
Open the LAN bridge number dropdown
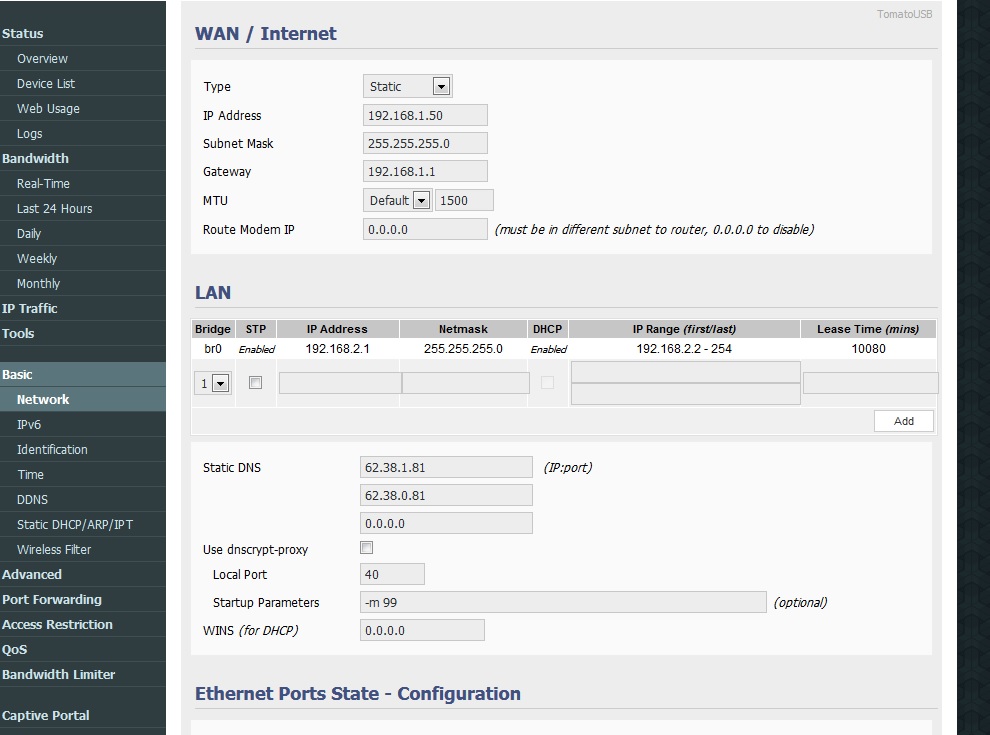point(212,383)
